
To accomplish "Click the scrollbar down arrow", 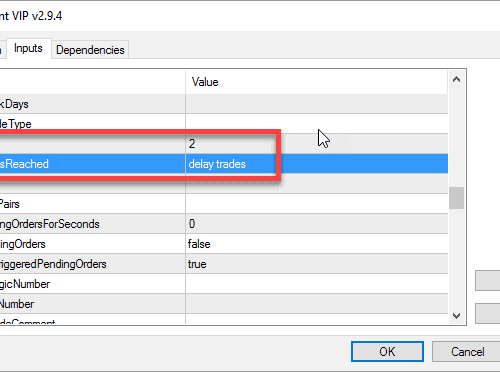I will (456, 315).
